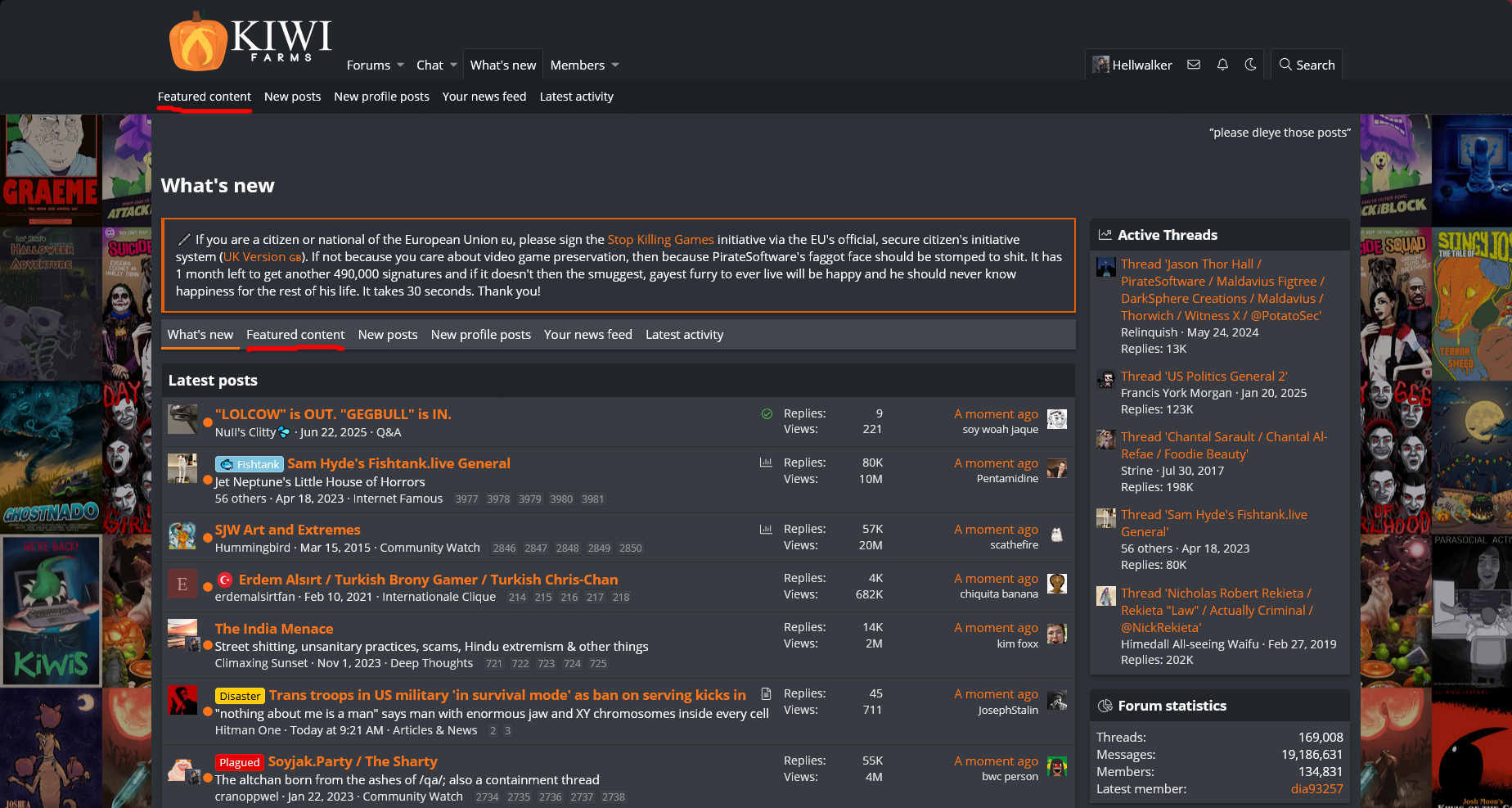Image resolution: width=1512 pixels, height=808 pixels.
Task: Open Null's Clitty avatar on first thread
Action: [182, 419]
